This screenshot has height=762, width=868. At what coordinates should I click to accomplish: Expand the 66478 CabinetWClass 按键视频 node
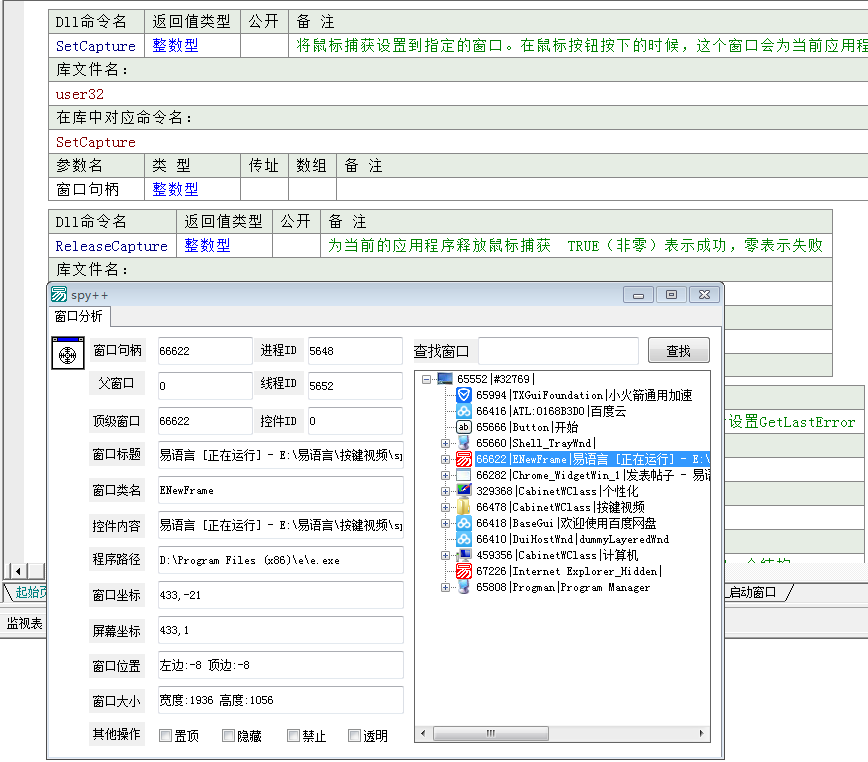point(445,507)
